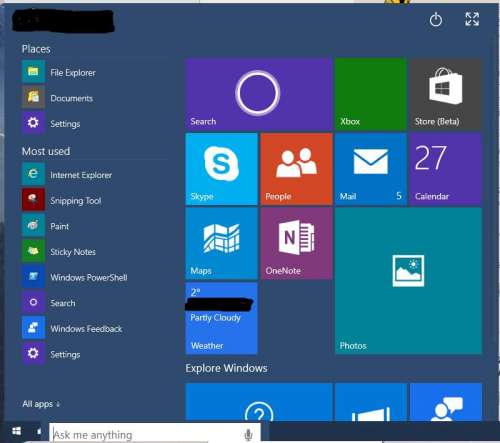500x443 pixels.
Task: Open the Mail tile
Action: tap(371, 169)
